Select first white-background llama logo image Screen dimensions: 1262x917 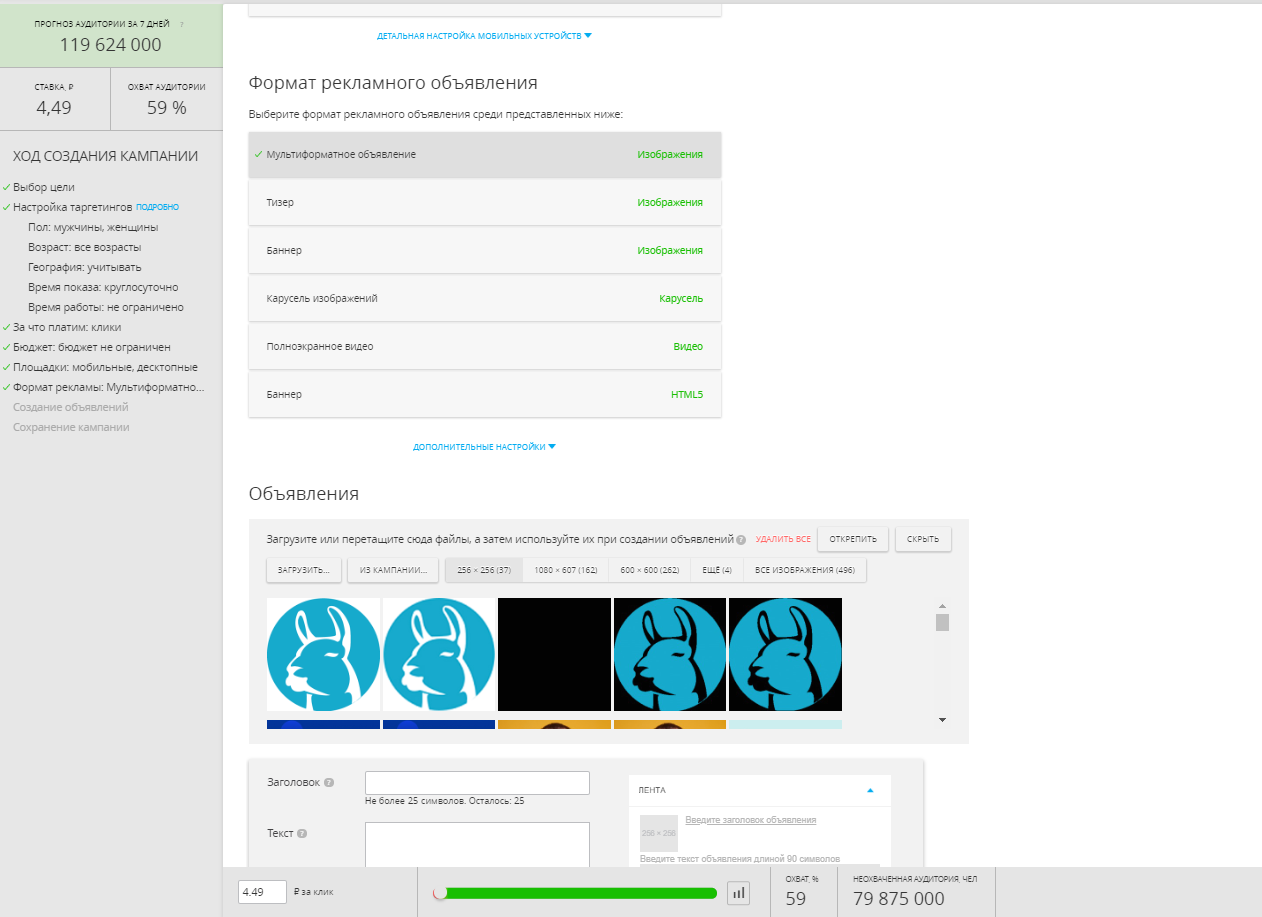click(x=323, y=654)
